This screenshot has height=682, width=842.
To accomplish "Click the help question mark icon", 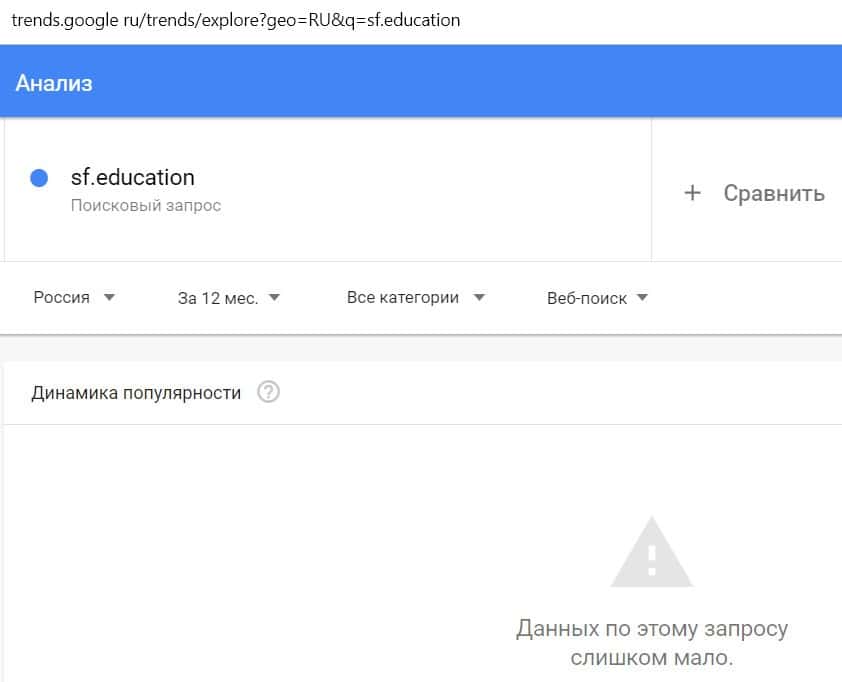I will tap(268, 392).
